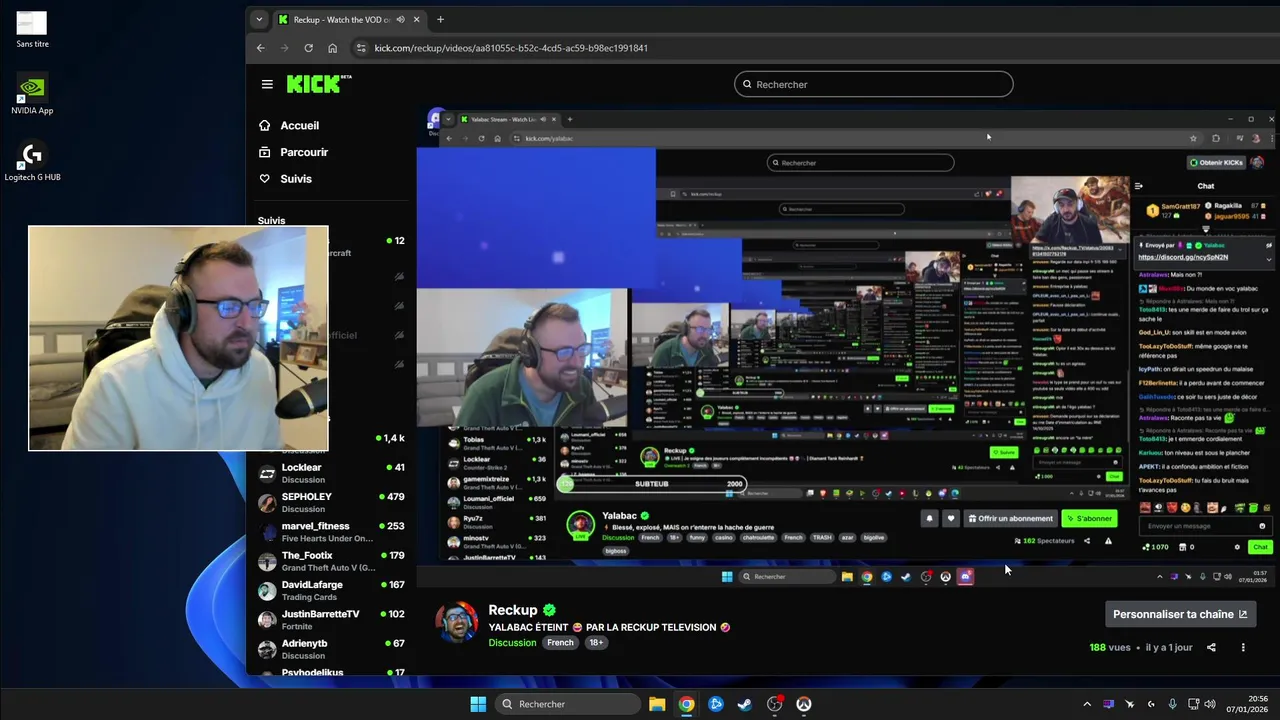1280x720 pixels.
Task: Open the Kick hamburger sidebar menu
Action: tap(267, 84)
